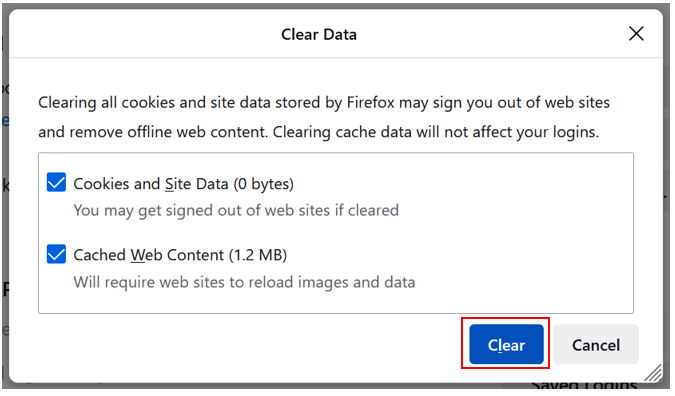Viewport: 675px width, 396px height.
Task: Click the '(1.2 MB)' cache size indicator
Action: 258,255
